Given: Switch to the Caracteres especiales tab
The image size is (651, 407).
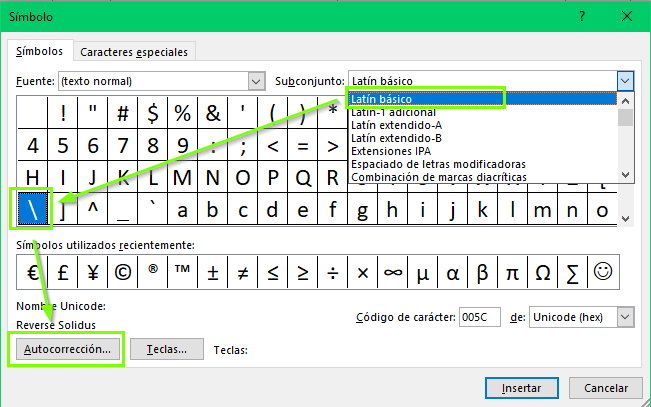Looking at the screenshot, I should (134, 52).
